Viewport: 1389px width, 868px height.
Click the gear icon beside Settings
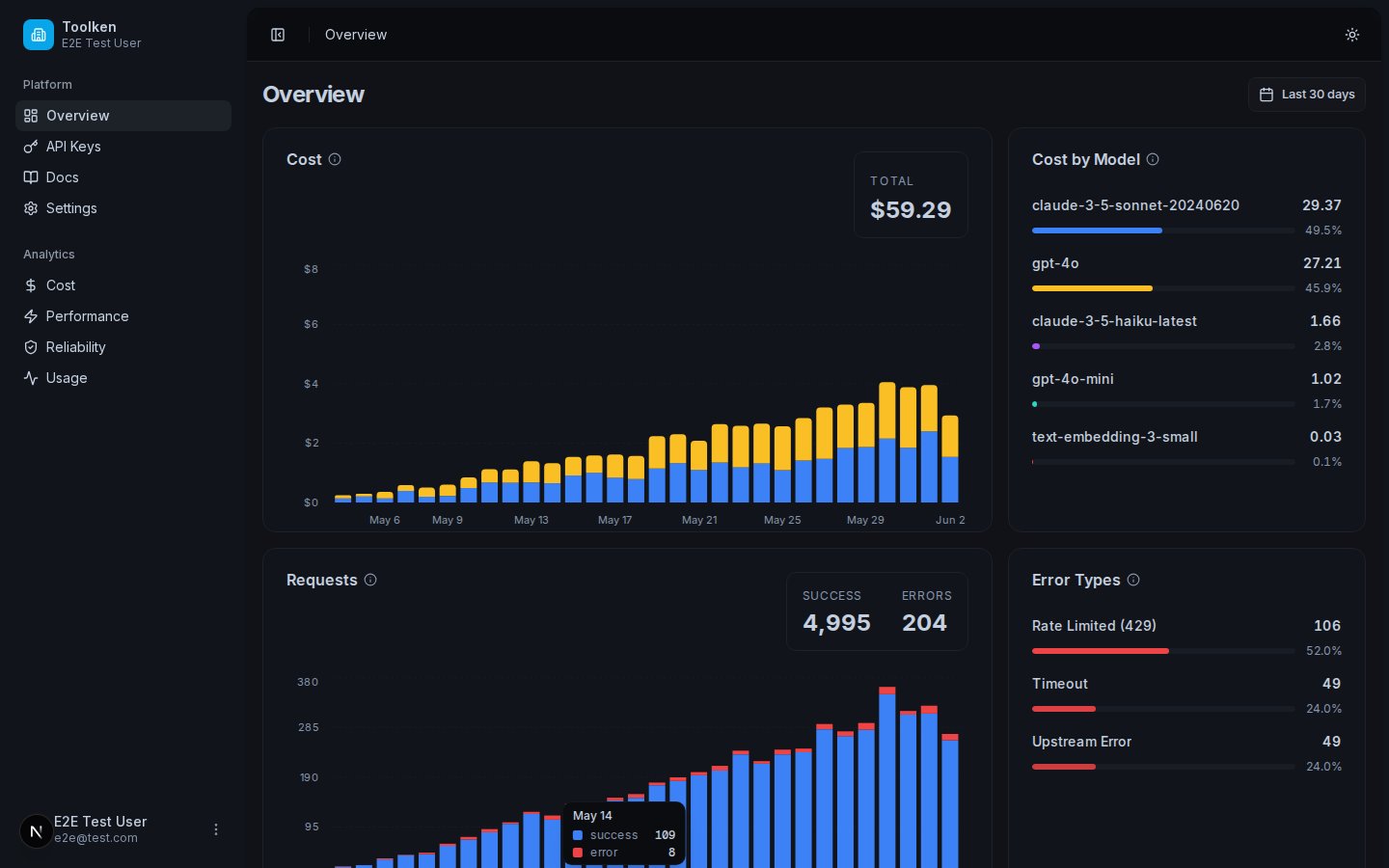point(31,208)
